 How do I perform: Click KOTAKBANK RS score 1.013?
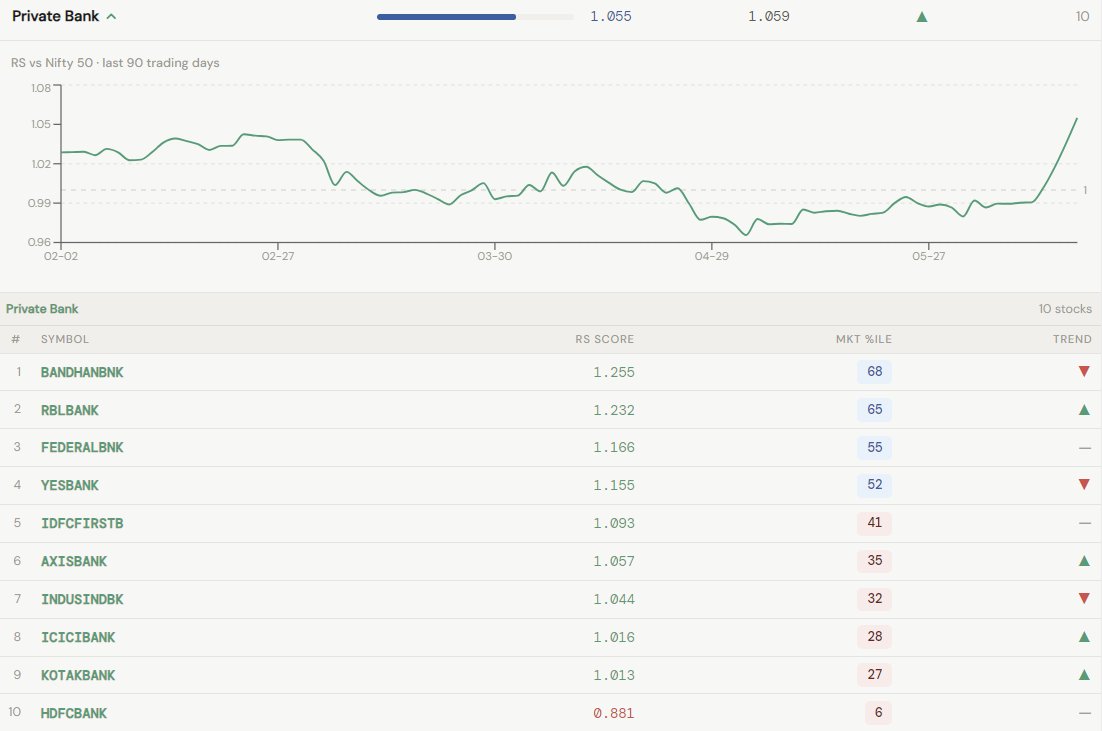pos(614,675)
